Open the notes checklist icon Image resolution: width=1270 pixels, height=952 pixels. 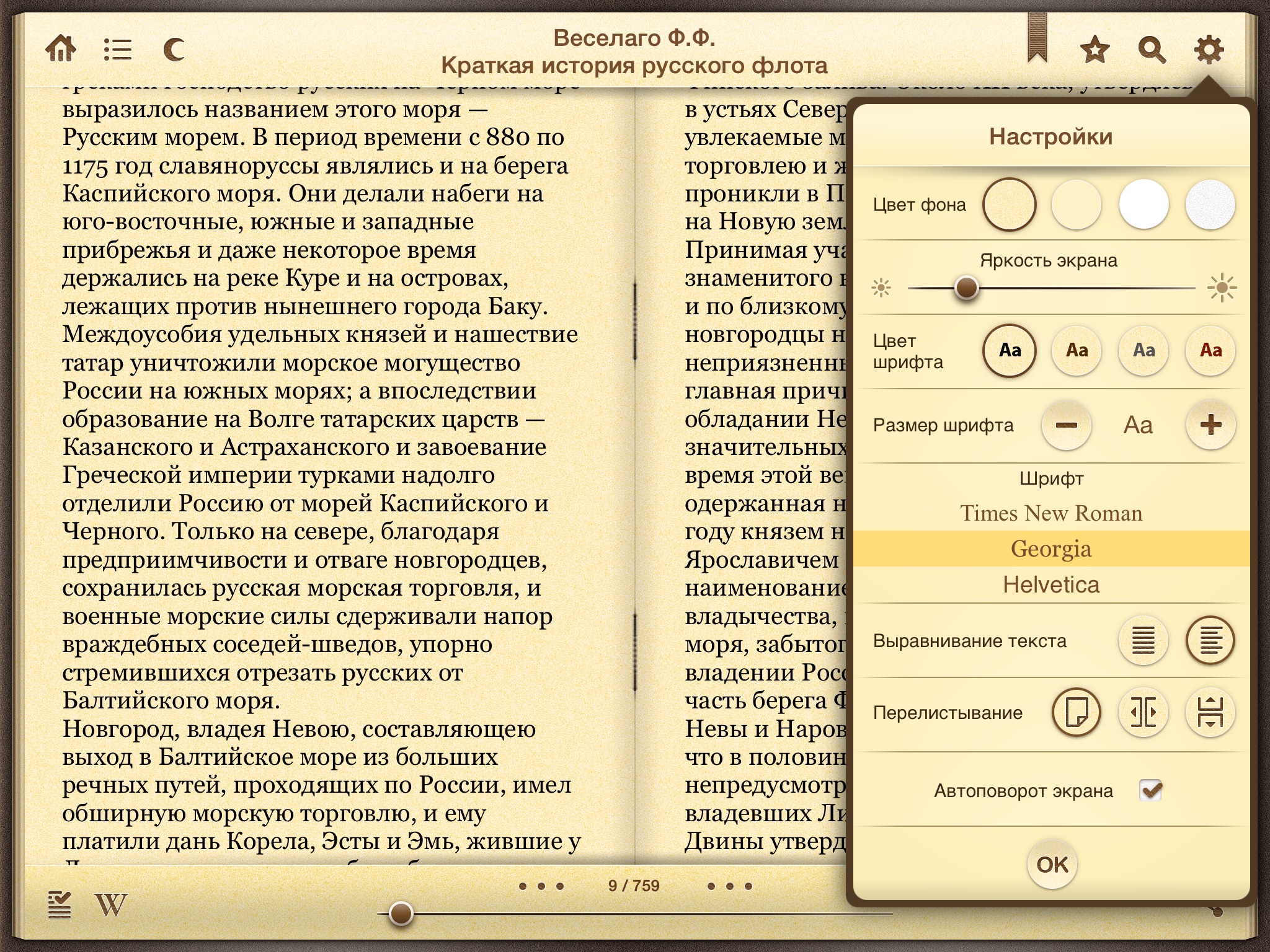coord(60,906)
